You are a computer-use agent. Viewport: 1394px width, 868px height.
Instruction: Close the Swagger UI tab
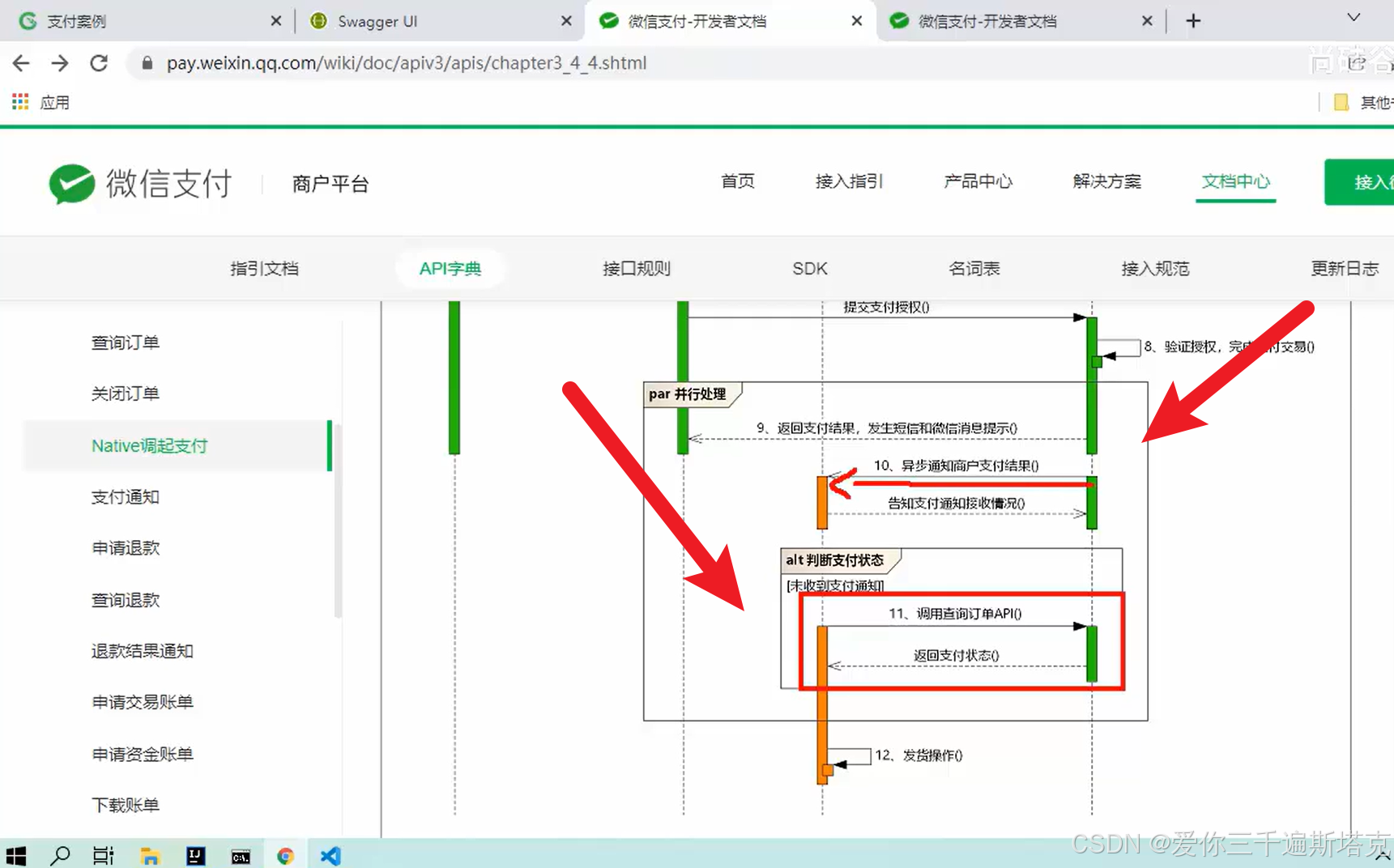point(566,21)
